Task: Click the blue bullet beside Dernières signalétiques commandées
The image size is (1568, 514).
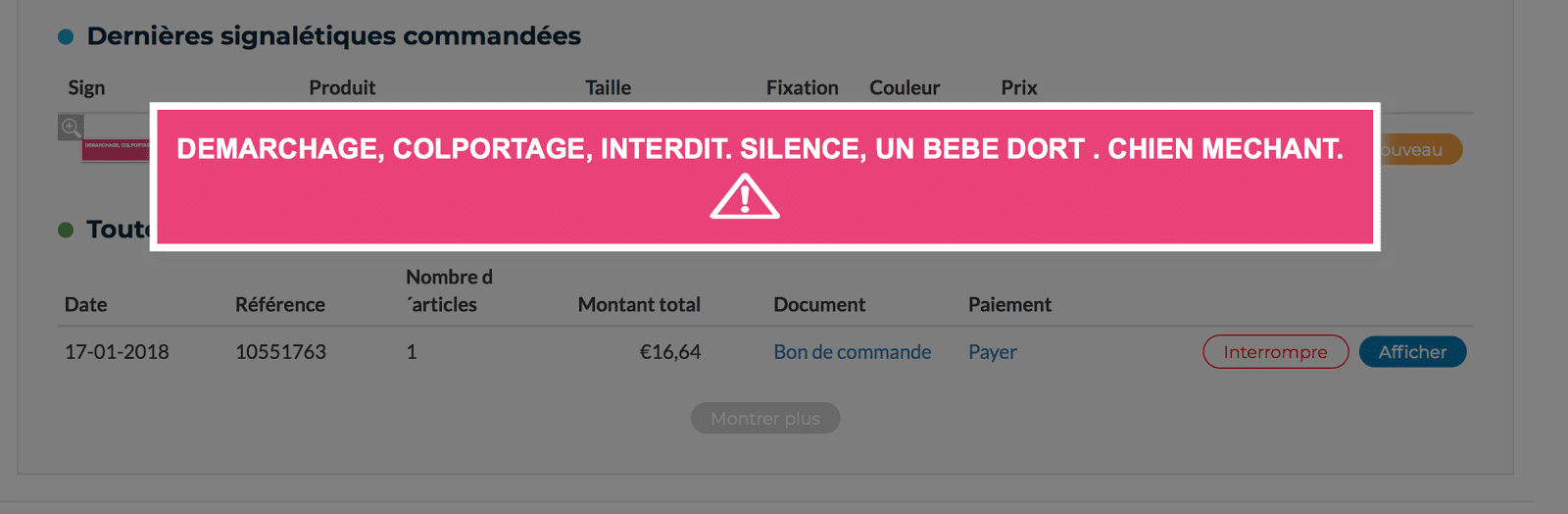Action: click(66, 37)
